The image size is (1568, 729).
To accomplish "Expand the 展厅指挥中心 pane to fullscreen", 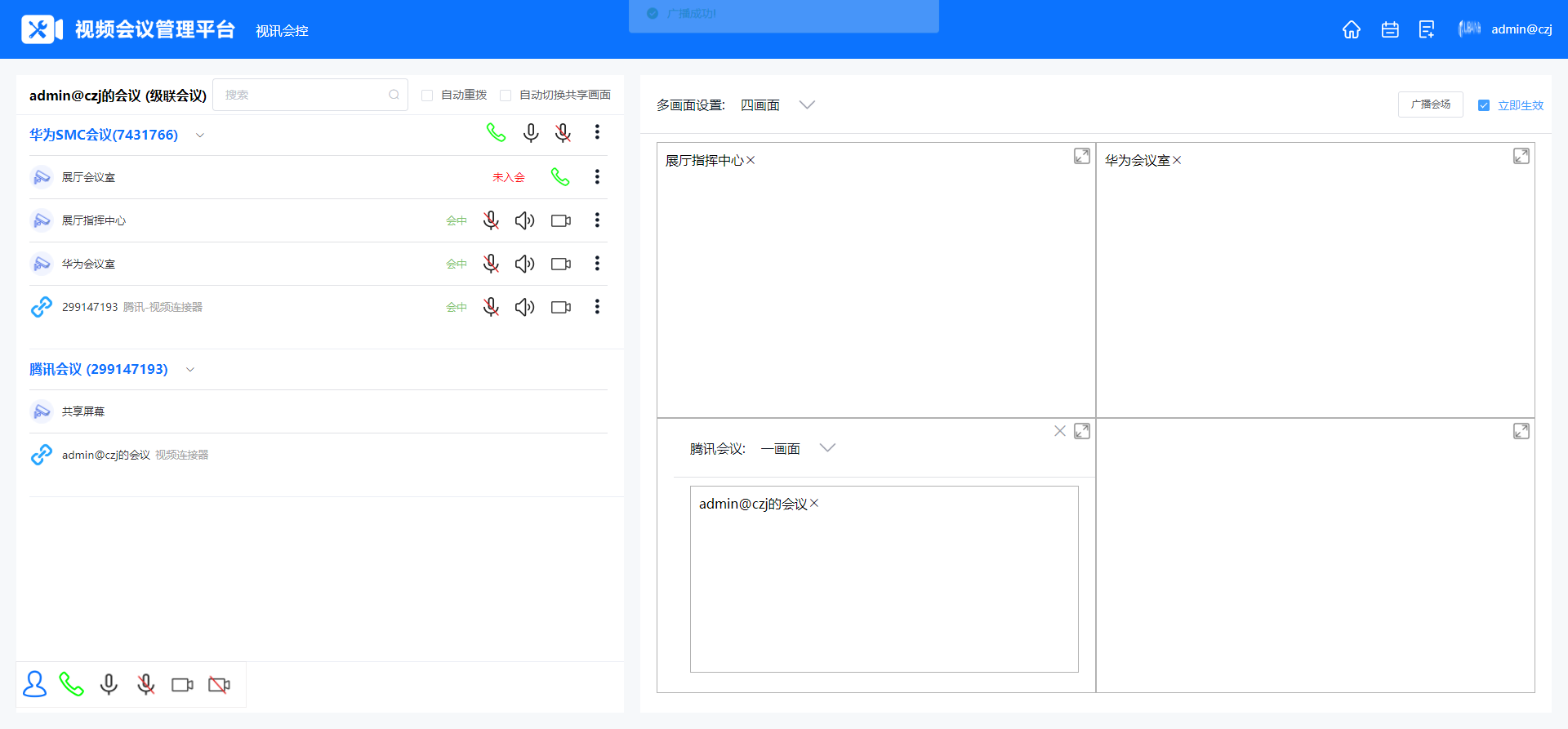I will [x=1082, y=156].
